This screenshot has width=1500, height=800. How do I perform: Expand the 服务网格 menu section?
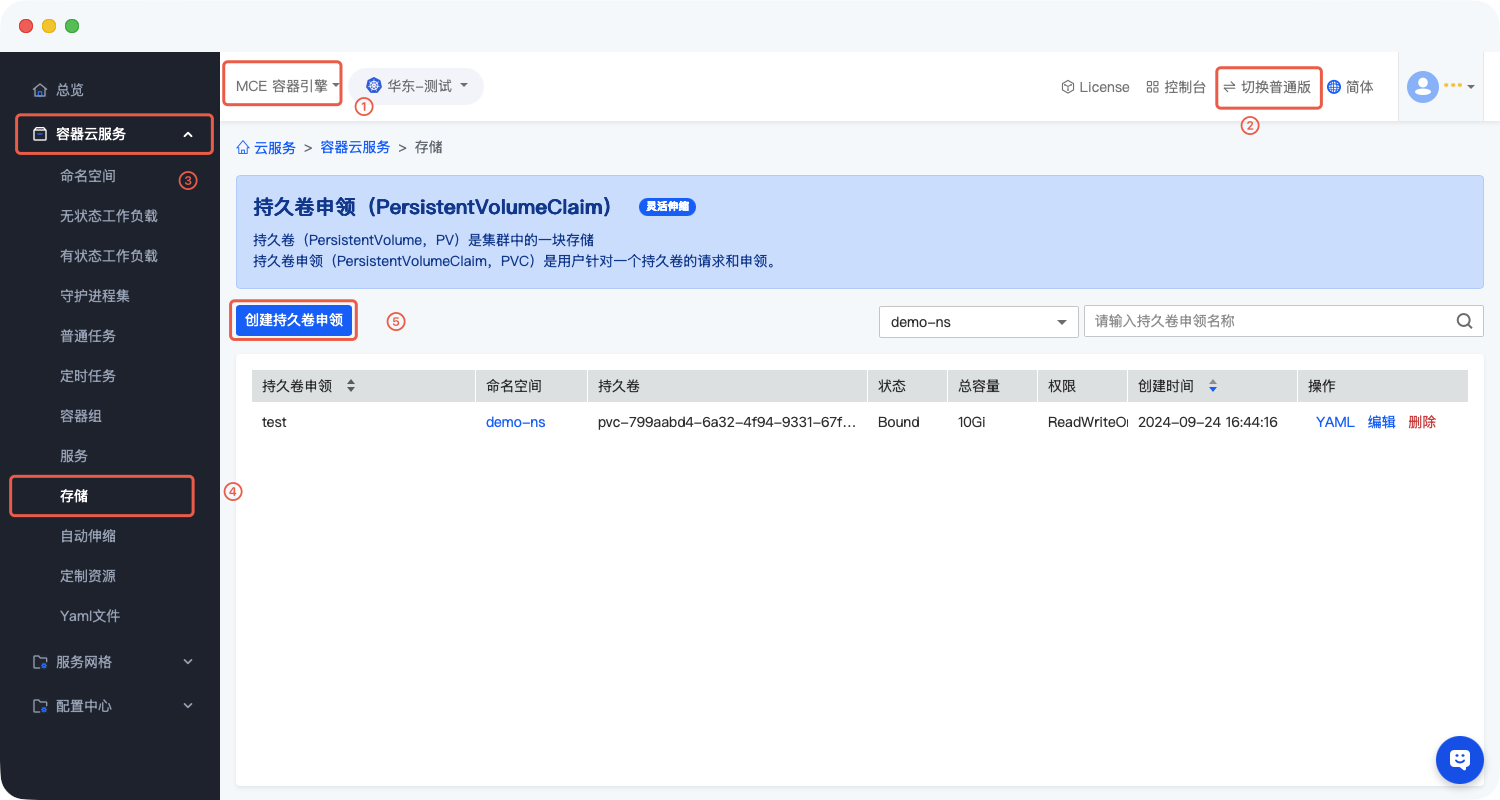[x=187, y=662]
